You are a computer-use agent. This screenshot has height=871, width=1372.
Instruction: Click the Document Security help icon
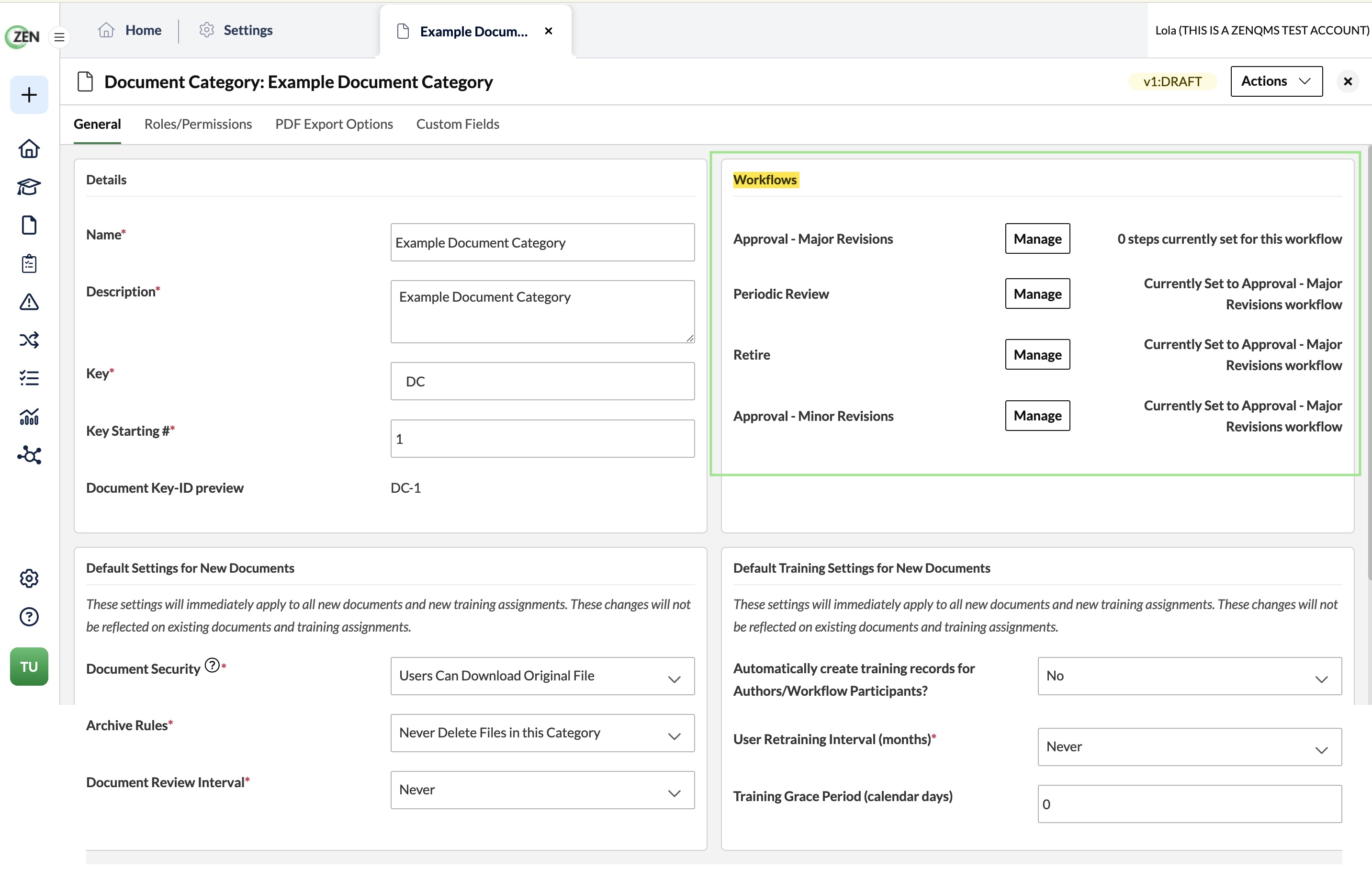[212, 665]
